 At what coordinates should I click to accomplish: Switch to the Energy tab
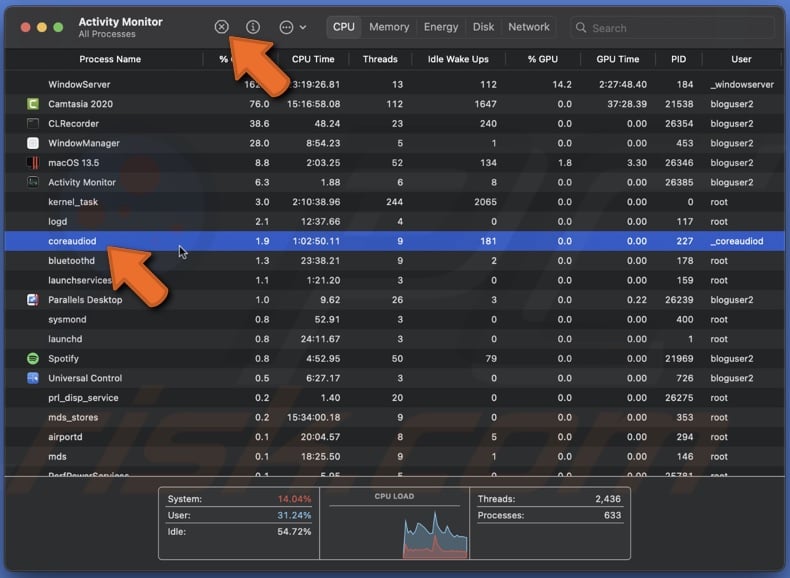[x=440, y=27]
